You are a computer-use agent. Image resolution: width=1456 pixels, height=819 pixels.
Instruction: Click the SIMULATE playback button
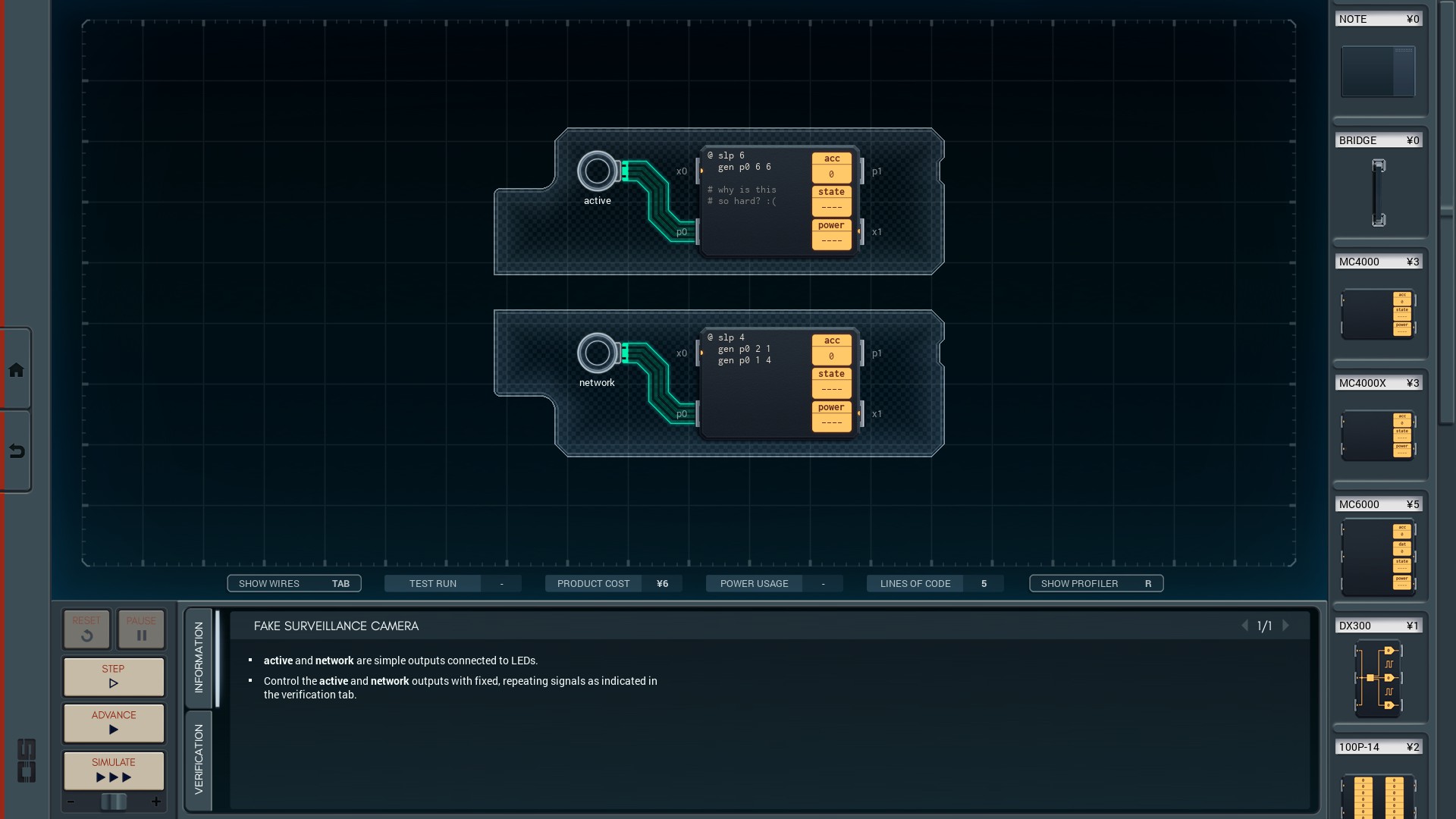point(113,770)
